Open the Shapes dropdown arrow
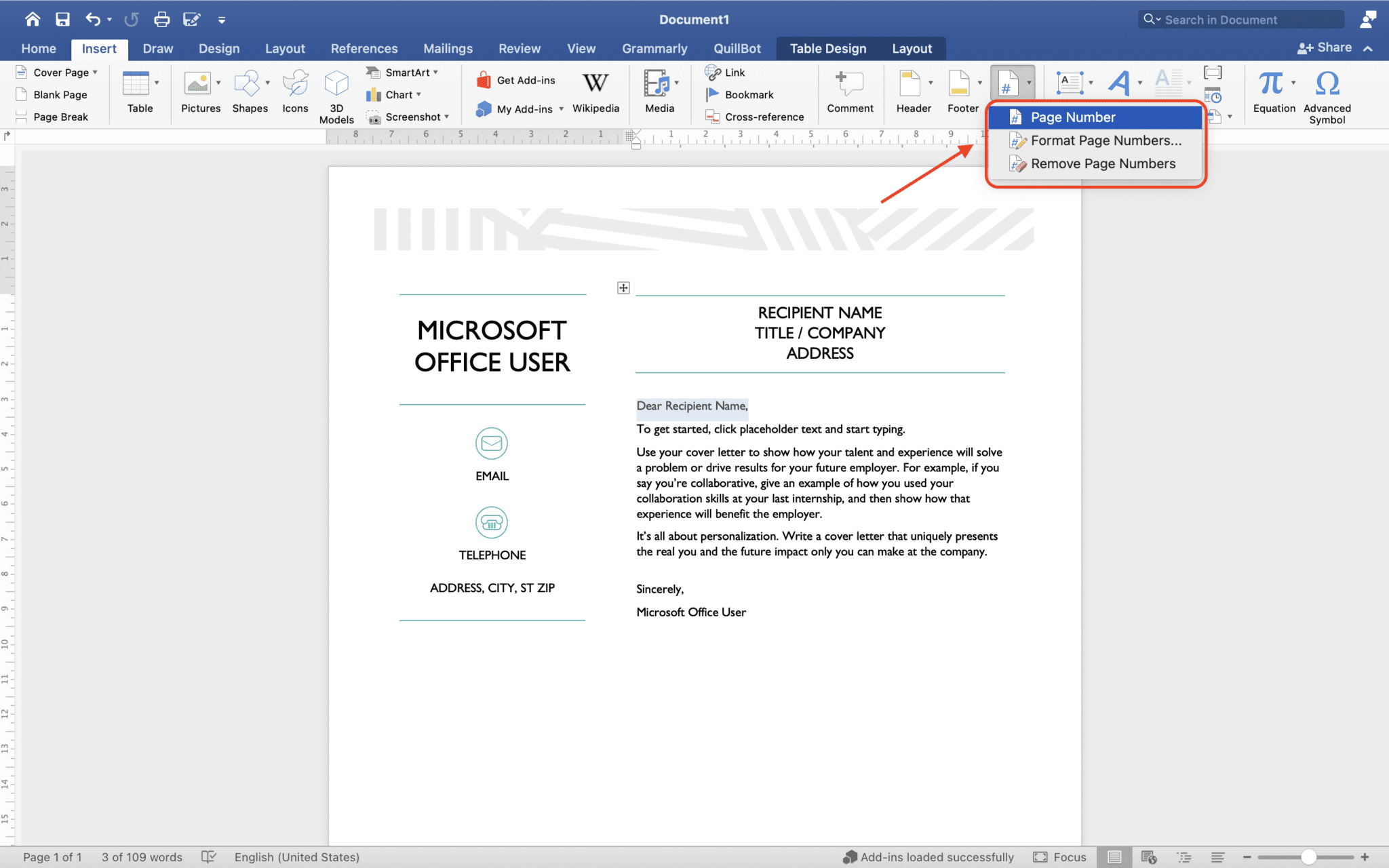Viewport: 1389px width, 868px height. pyautogui.click(x=267, y=83)
